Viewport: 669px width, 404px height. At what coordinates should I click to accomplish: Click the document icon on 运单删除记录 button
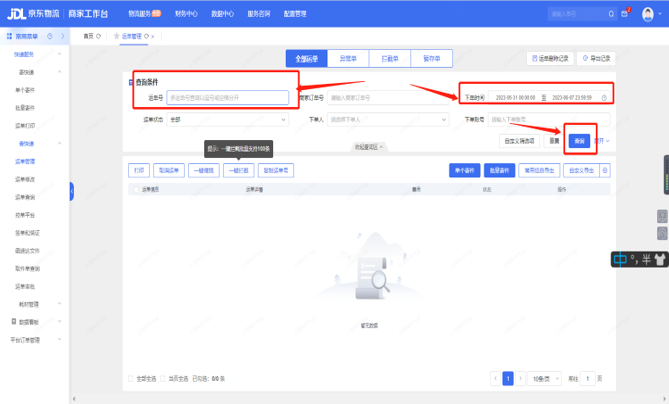pos(535,58)
